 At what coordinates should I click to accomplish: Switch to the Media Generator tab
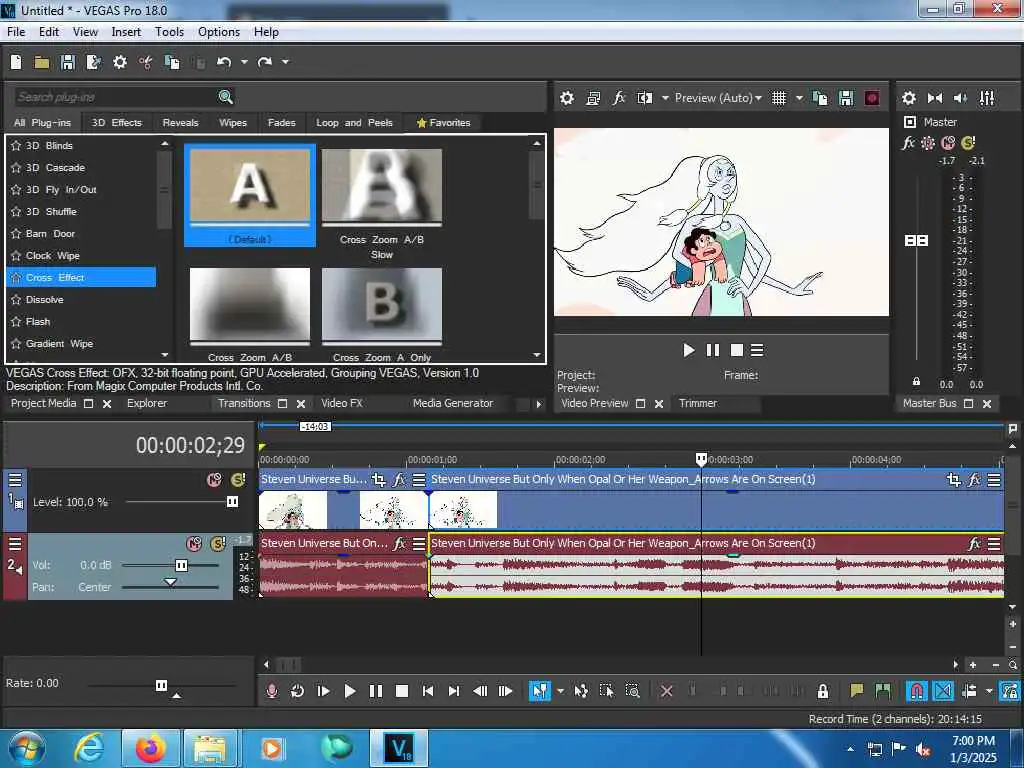click(x=453, y=404)
